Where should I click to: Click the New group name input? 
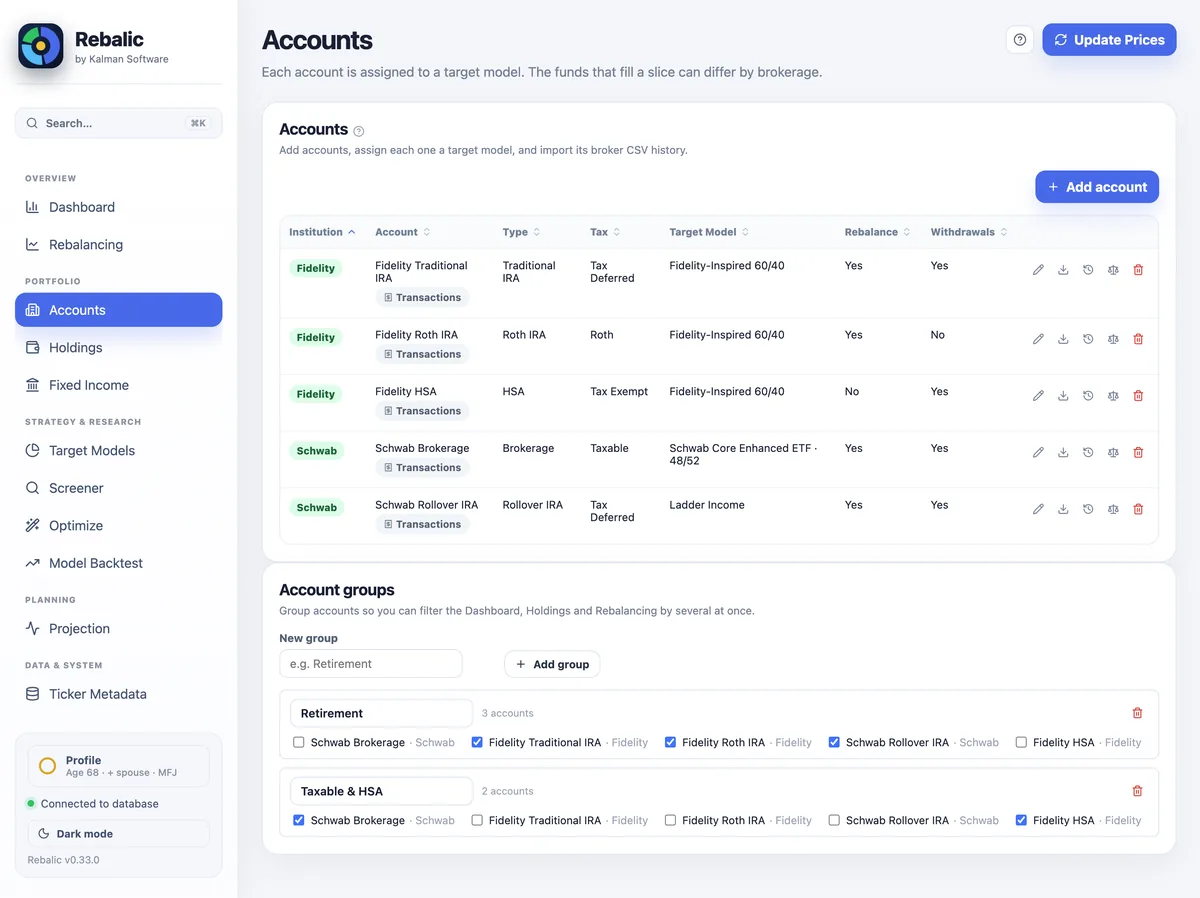point(371,664)
